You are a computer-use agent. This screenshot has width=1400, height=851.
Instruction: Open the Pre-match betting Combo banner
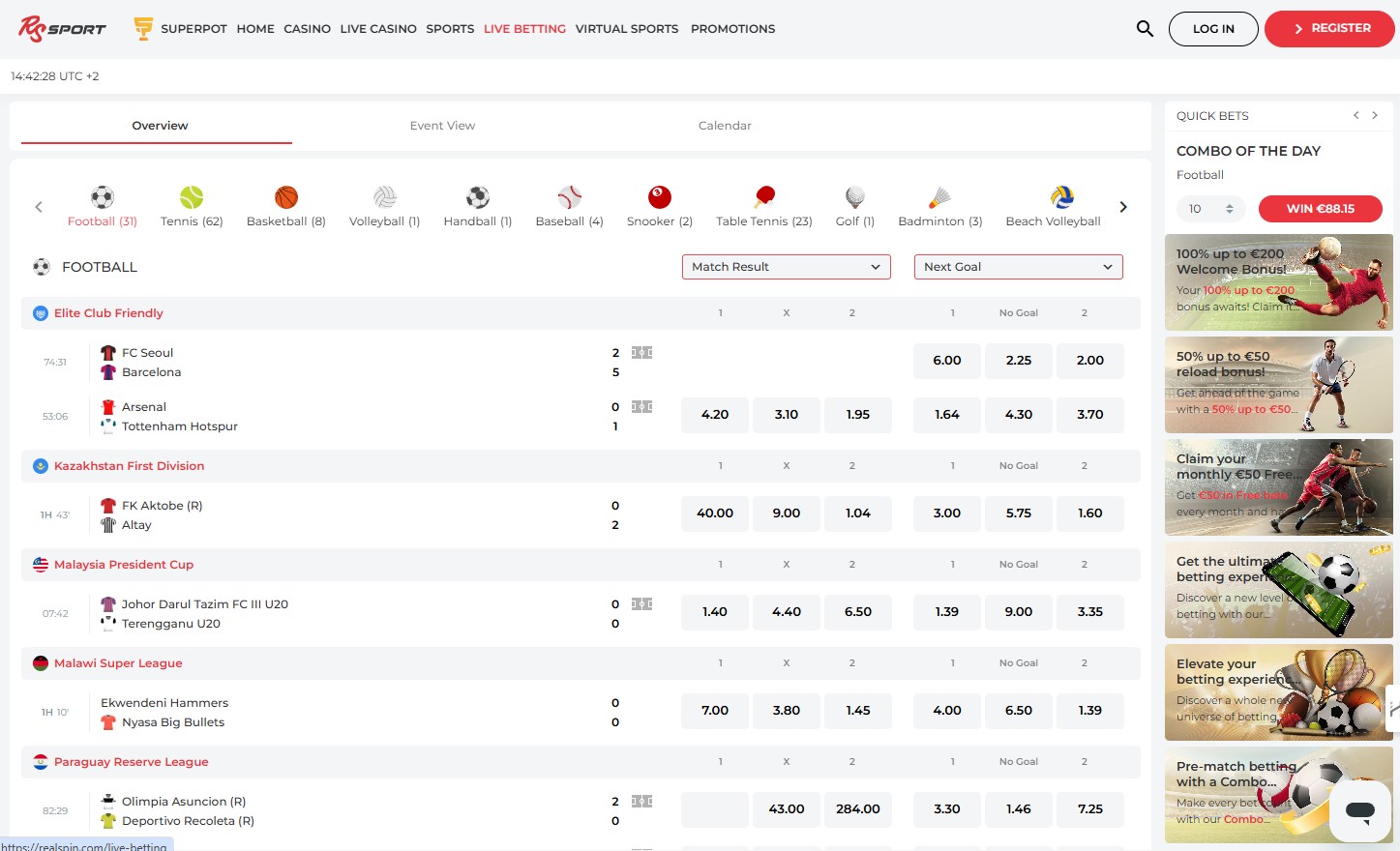1279,795
